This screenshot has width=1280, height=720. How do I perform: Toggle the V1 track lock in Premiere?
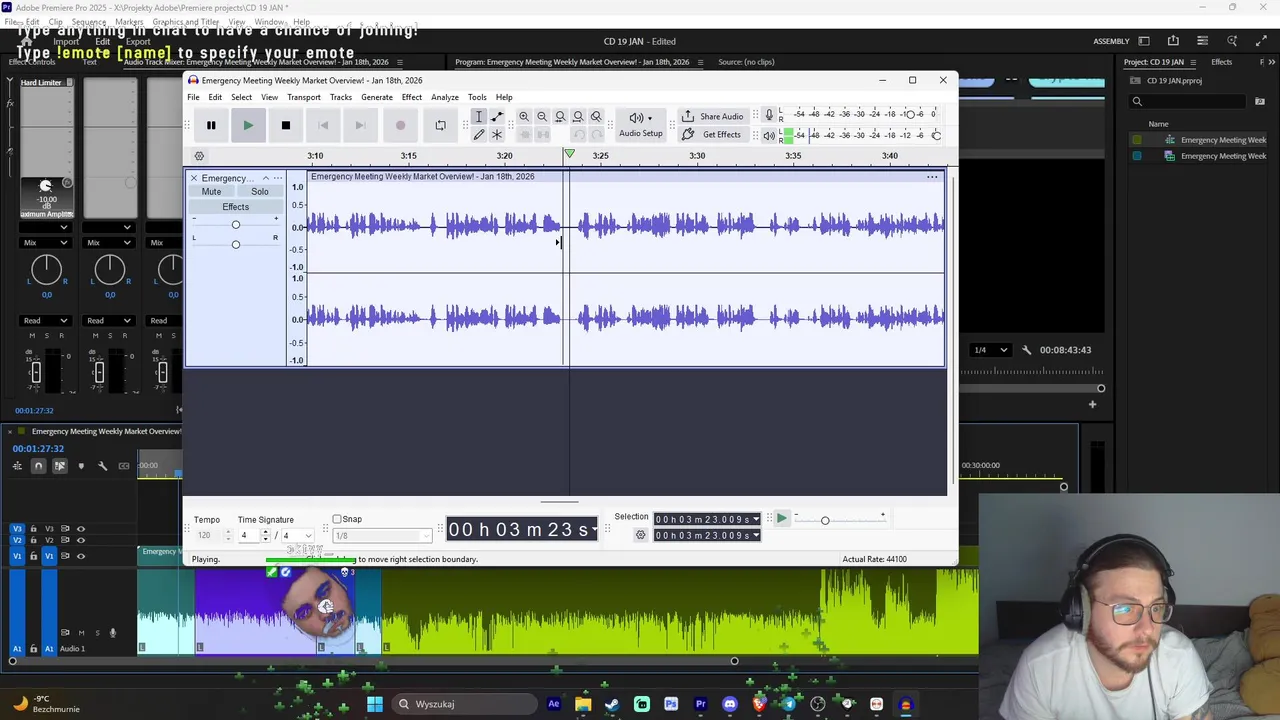click(x=33, y=555)
